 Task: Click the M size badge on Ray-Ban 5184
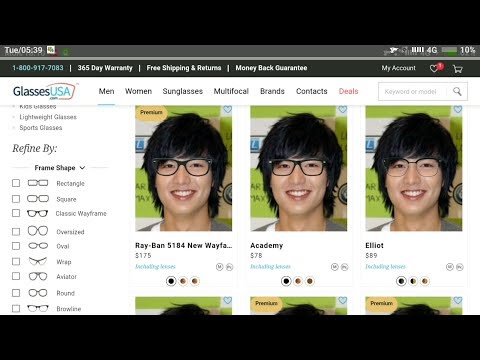[219, 267]
